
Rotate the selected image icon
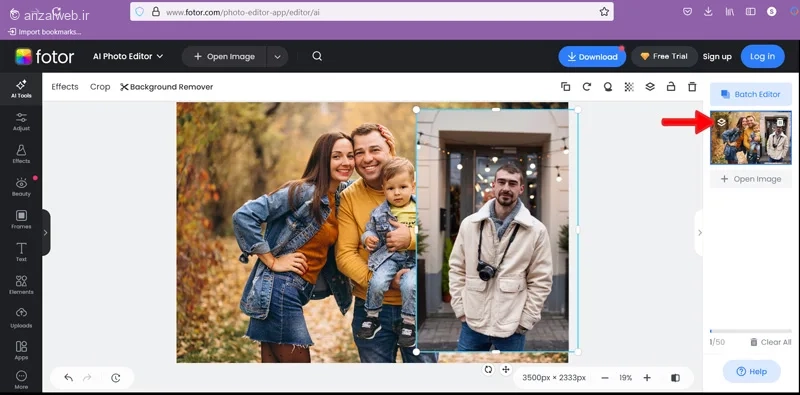click(587, 87)
